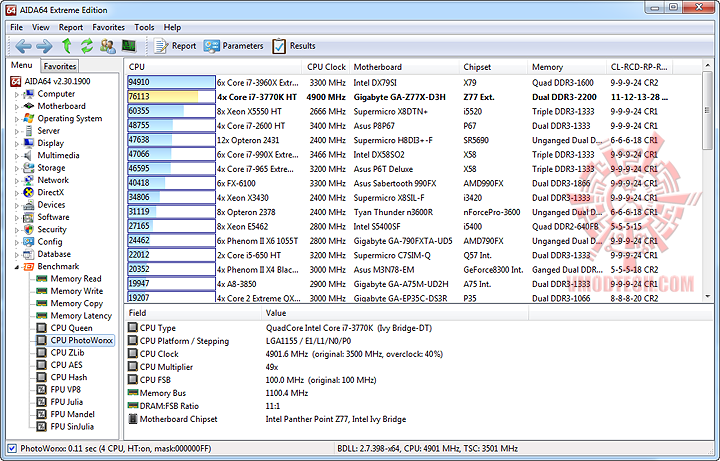
Task: Sort by the Motherboard column header
Action: tap(405, 67)
